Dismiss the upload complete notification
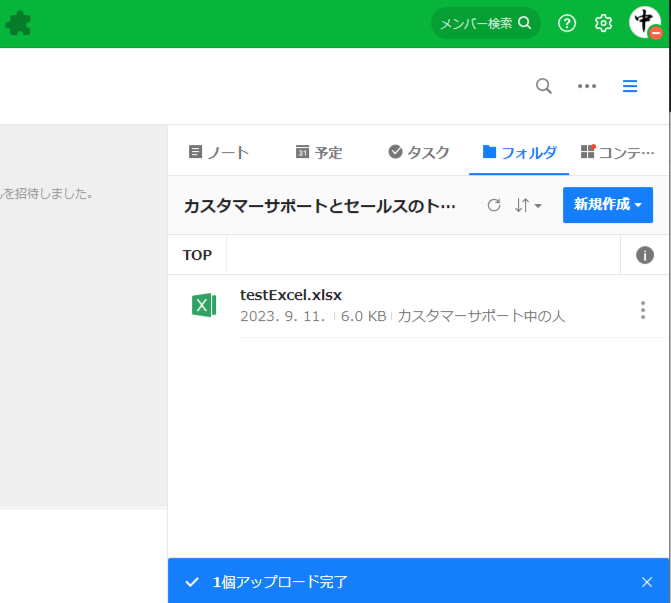The image size is (671, 603). 646,582
